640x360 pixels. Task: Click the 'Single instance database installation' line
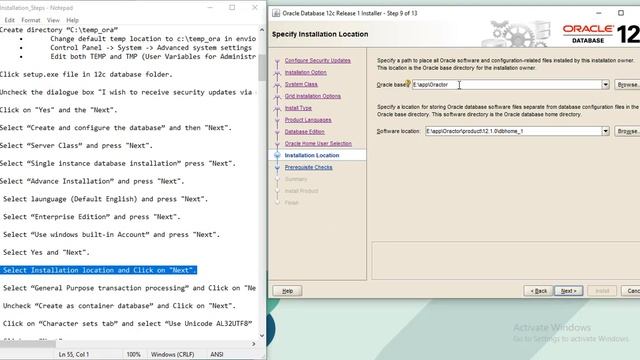coord(118,163)
